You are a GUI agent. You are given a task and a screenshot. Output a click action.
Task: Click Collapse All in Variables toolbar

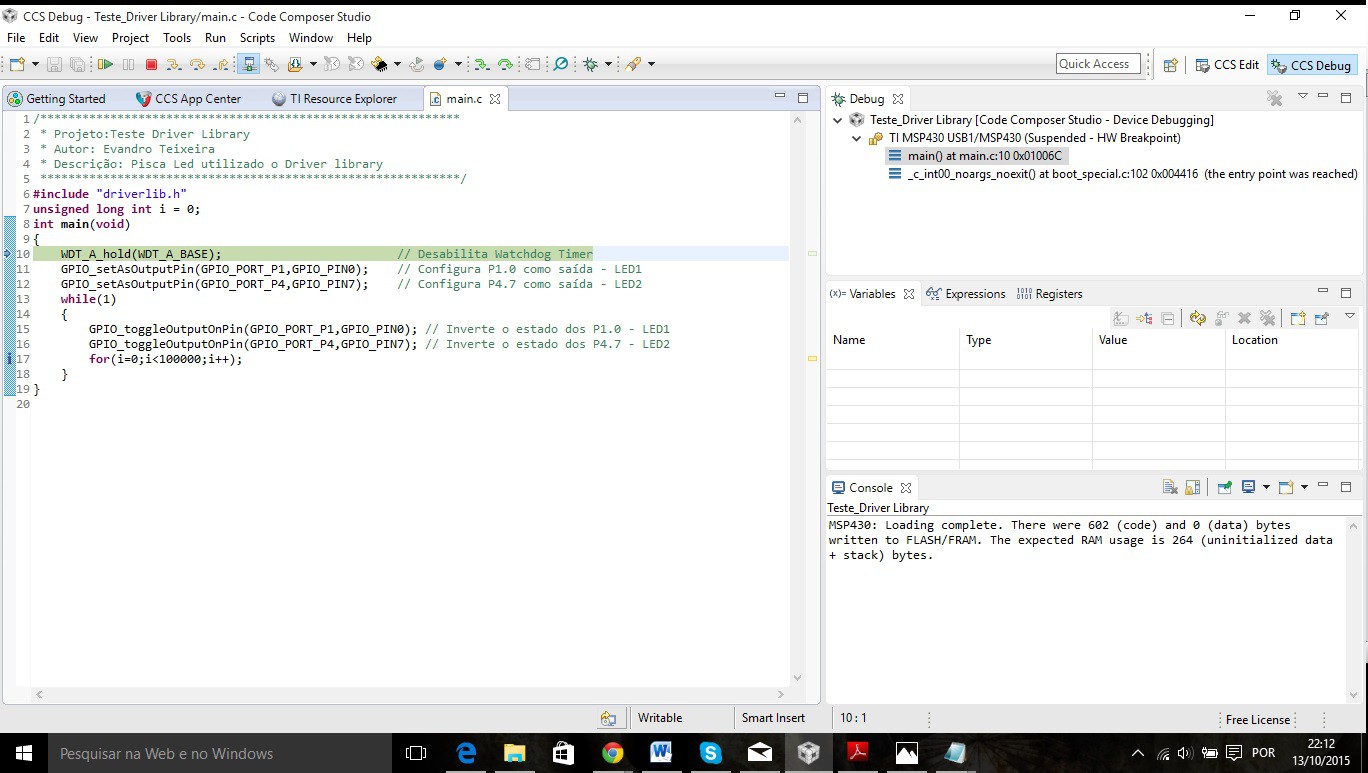[1168, 319]
